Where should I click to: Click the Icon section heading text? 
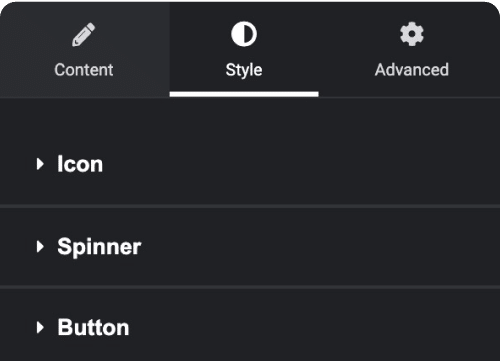click(80, 164)
